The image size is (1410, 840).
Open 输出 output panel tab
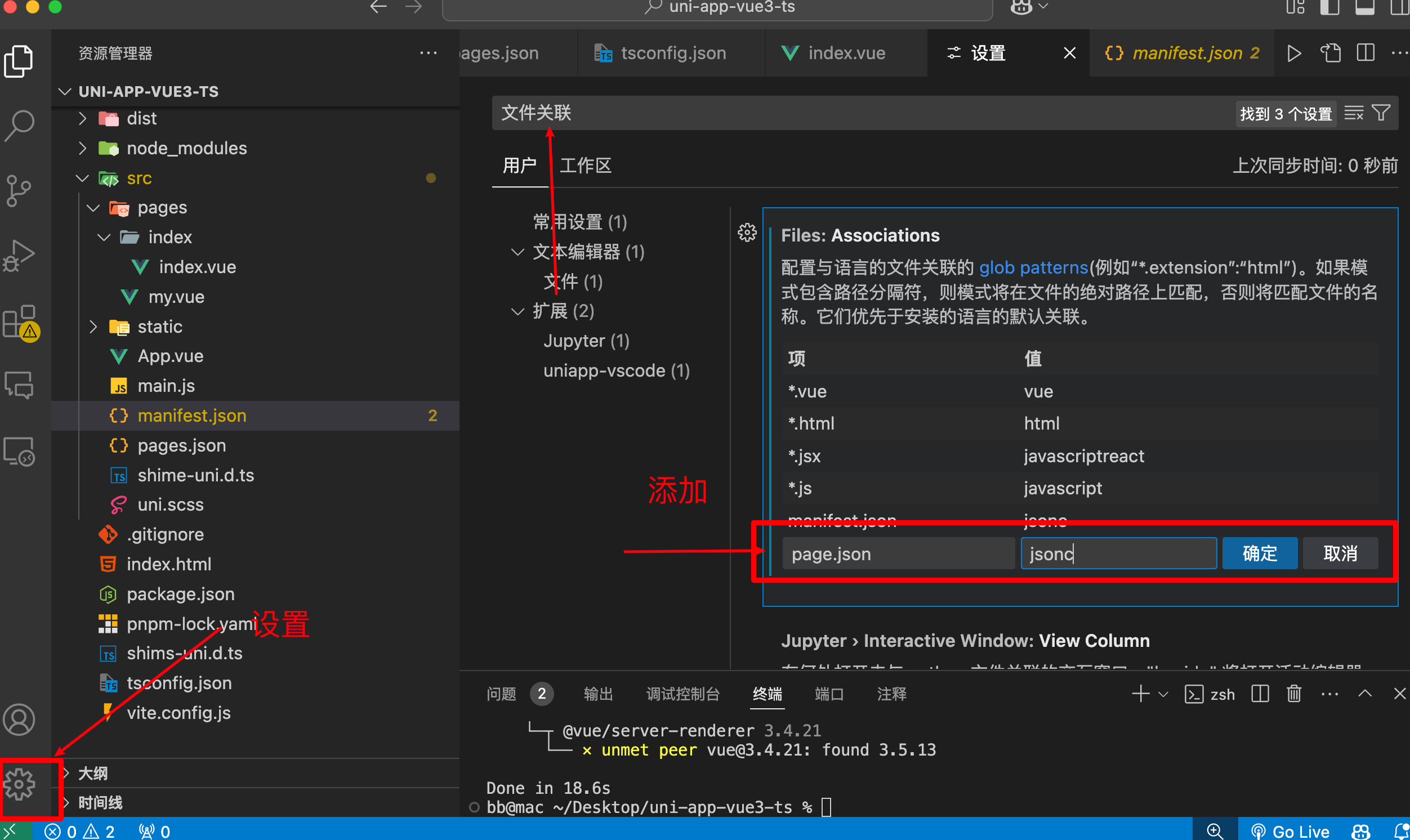[598, 694]
